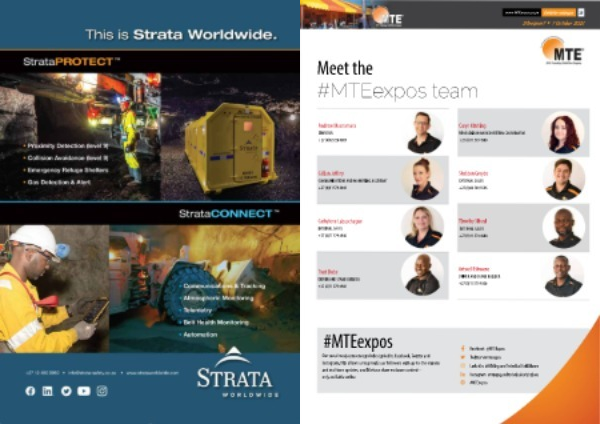600x424 pixels.
Task: Click the Instagram icon in Strata footer
Action: coord(101,390)
